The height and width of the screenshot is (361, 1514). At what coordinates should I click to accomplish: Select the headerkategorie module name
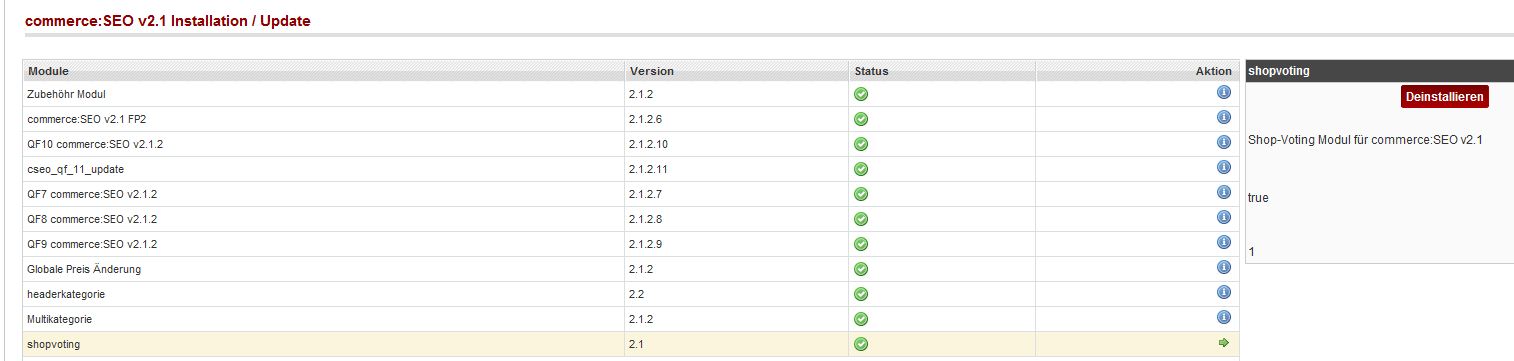(x=66, y=294)
